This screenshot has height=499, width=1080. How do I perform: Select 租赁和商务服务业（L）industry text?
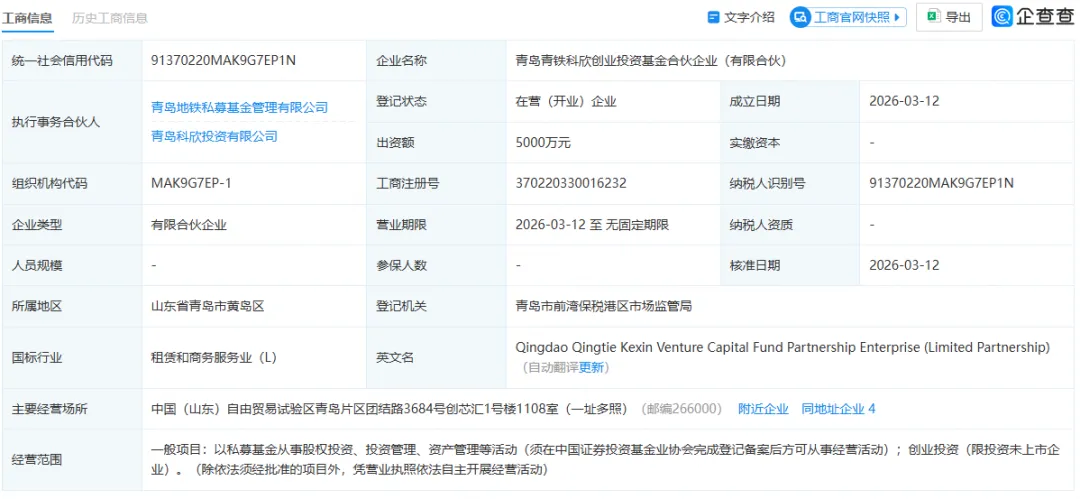click(x=214, y=358)
